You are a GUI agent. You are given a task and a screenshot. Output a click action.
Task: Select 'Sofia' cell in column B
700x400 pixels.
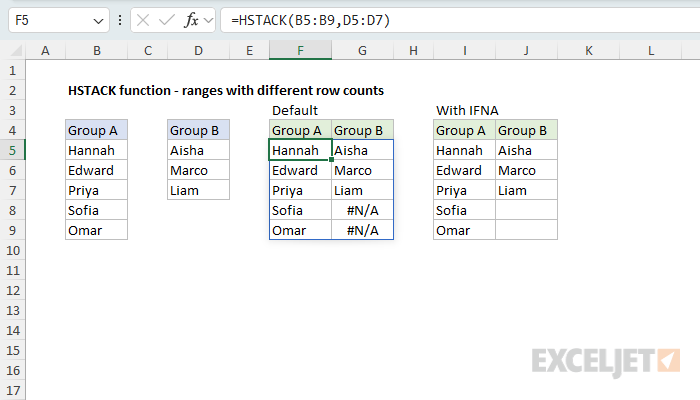pyautogui.click(x=96, y=210)
